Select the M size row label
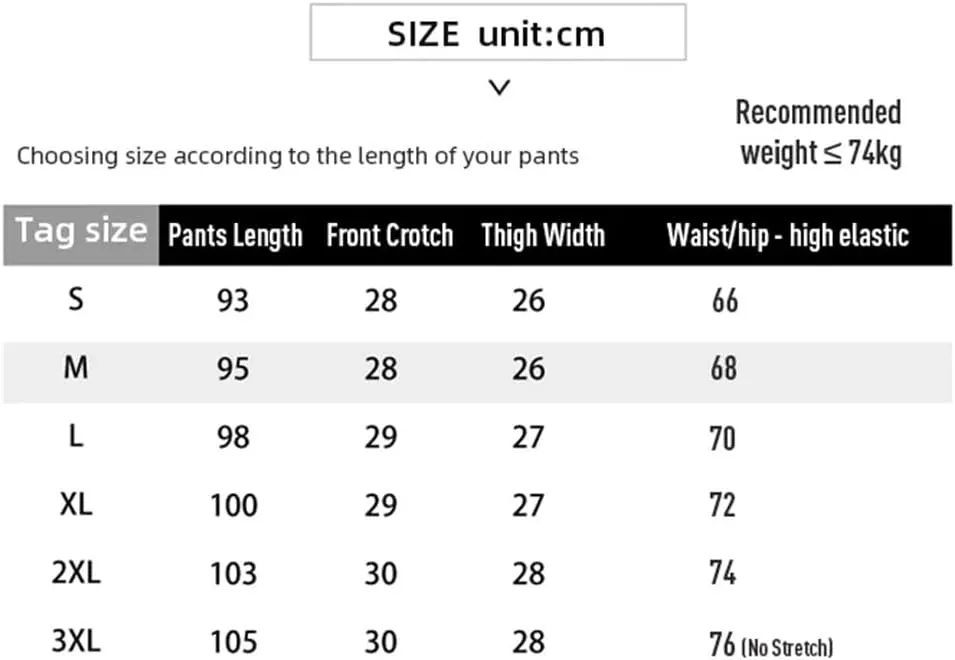 coord(76,368)
